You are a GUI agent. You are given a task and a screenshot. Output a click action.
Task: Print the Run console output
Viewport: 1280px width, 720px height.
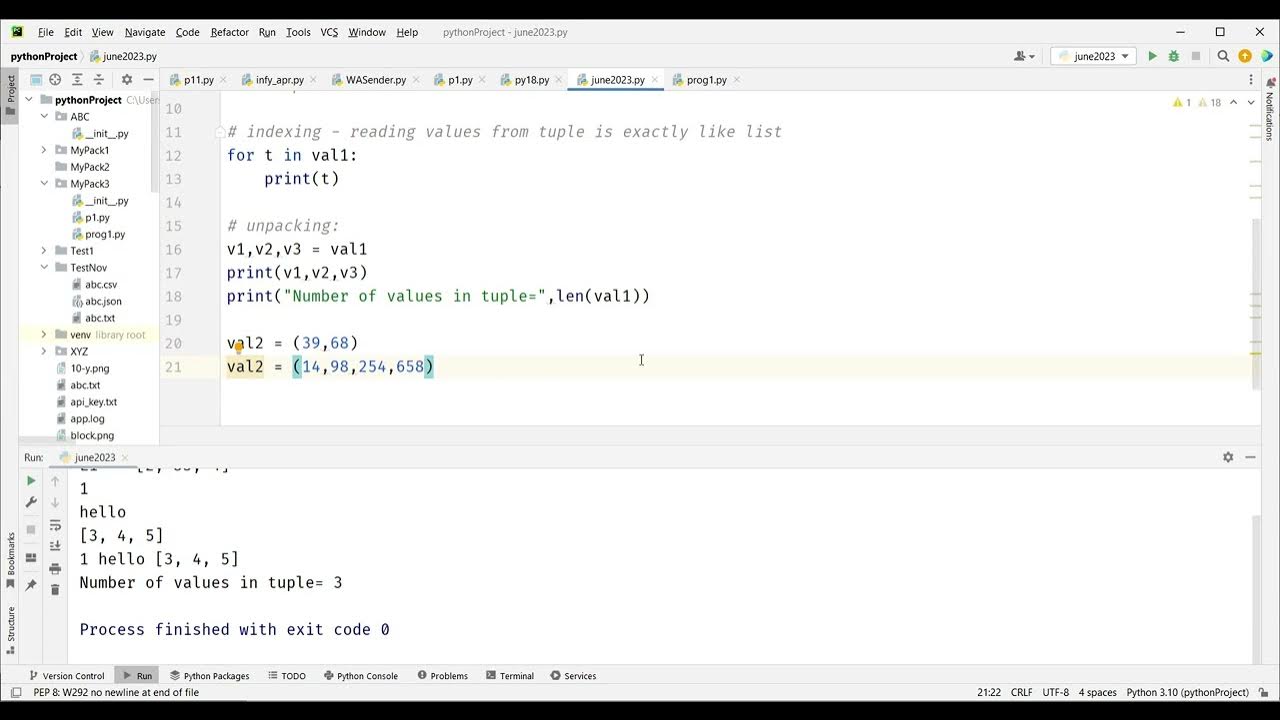[x=55, y=569]
